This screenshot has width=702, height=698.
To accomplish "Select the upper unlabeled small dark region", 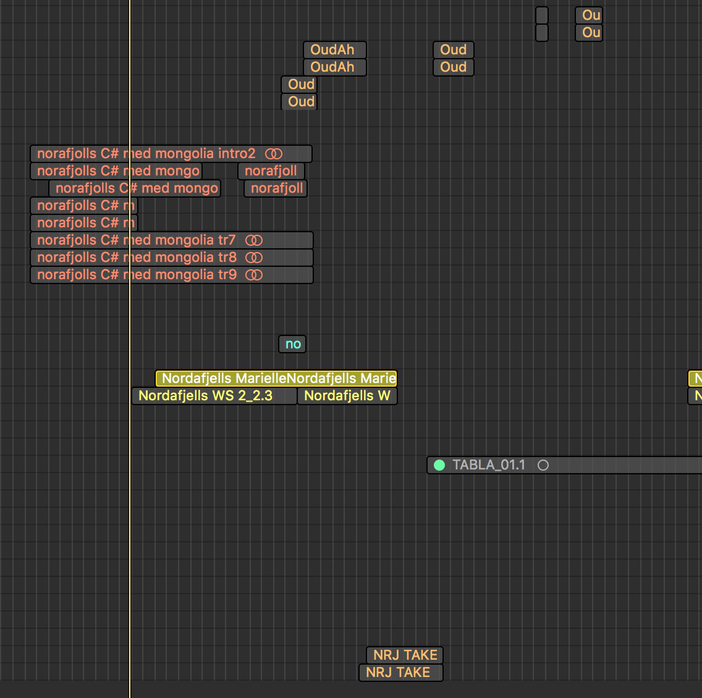I will click(x=542, y=15).
